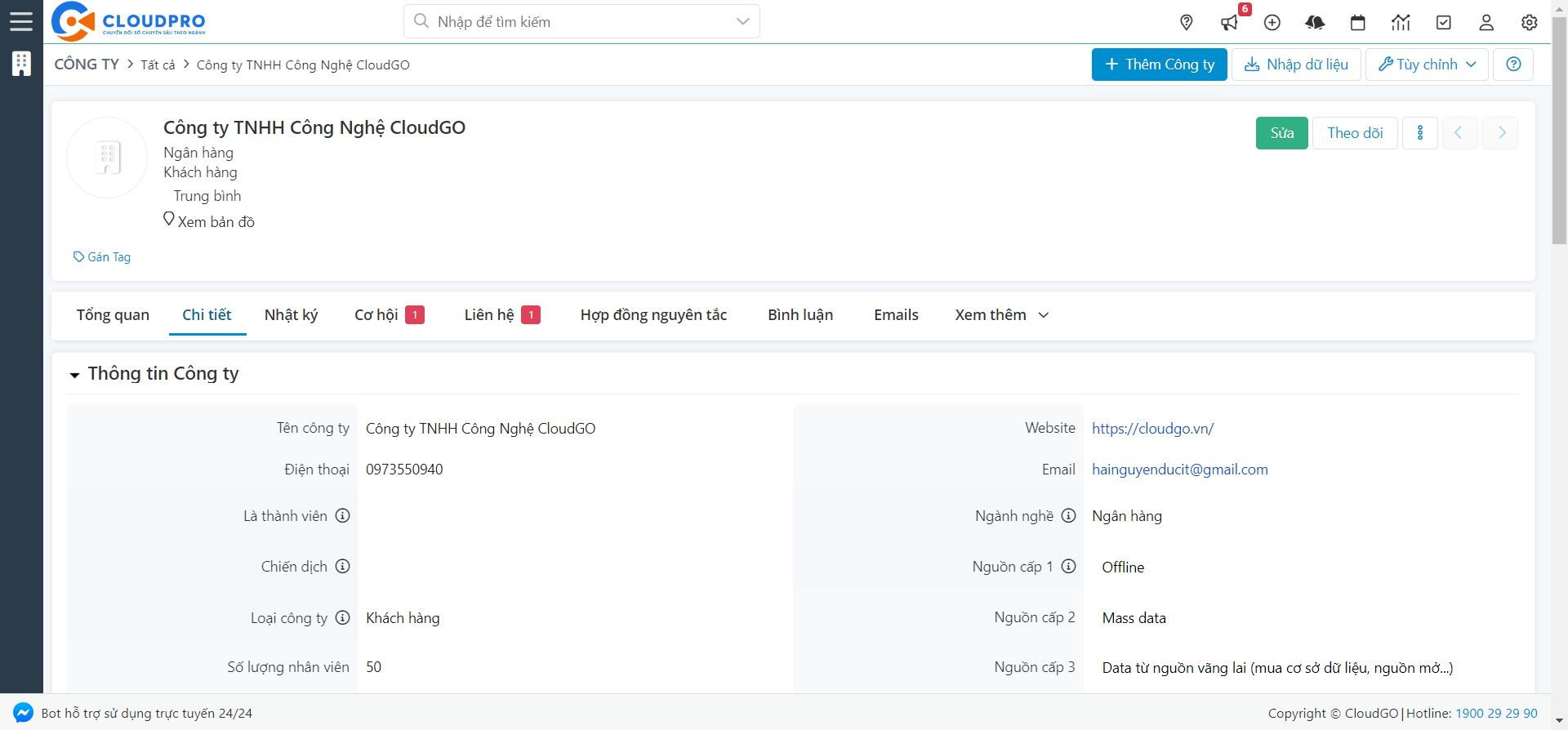The image size is (1568, 730).
Task: Open the settings gear icon
Action: coord(1530,23)
